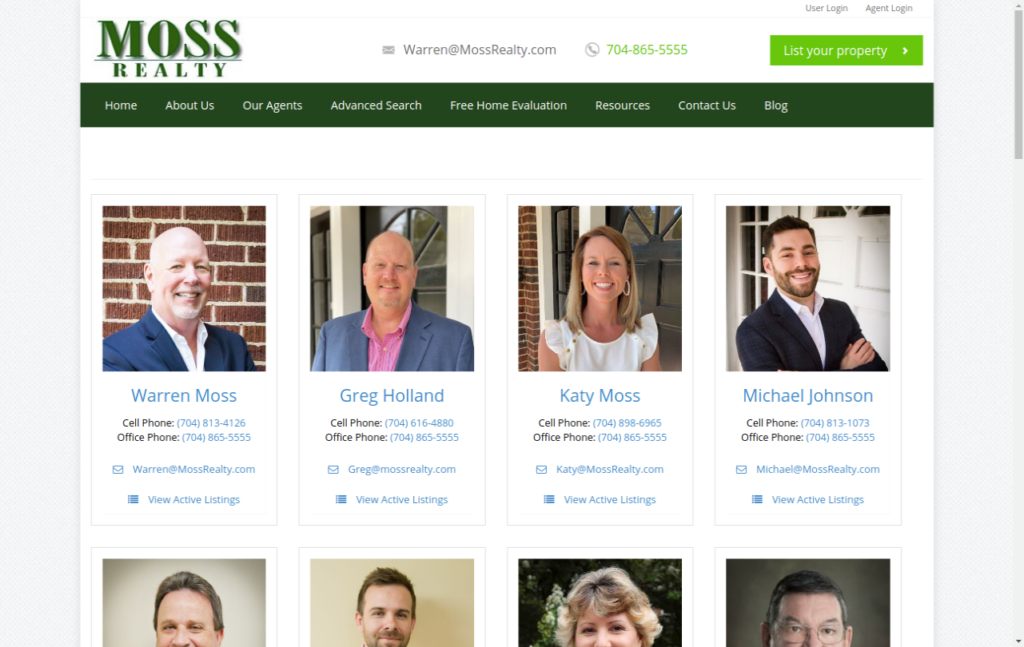The width and height of the screenshot is (1024, 647).
Task: Click the listings icon under Greg Holland
Action: tap(341, 499)
